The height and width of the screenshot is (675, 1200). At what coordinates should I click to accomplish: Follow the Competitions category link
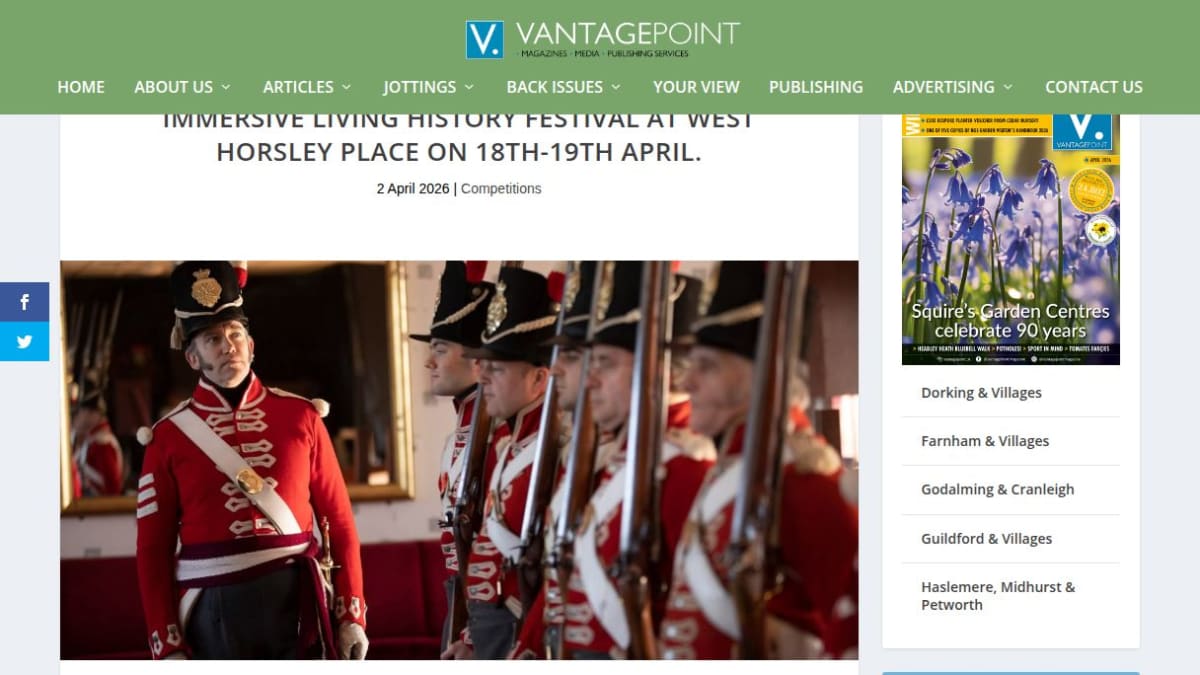tap(501, 188)
